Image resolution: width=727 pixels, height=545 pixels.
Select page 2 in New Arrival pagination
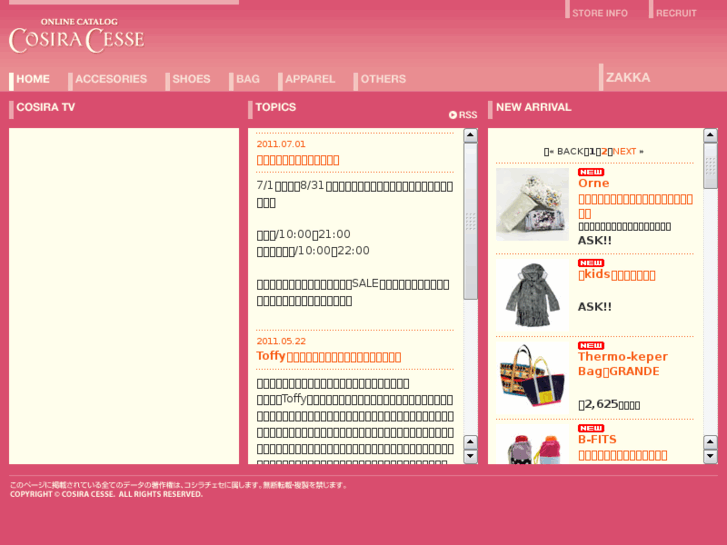tap(604, 151)
